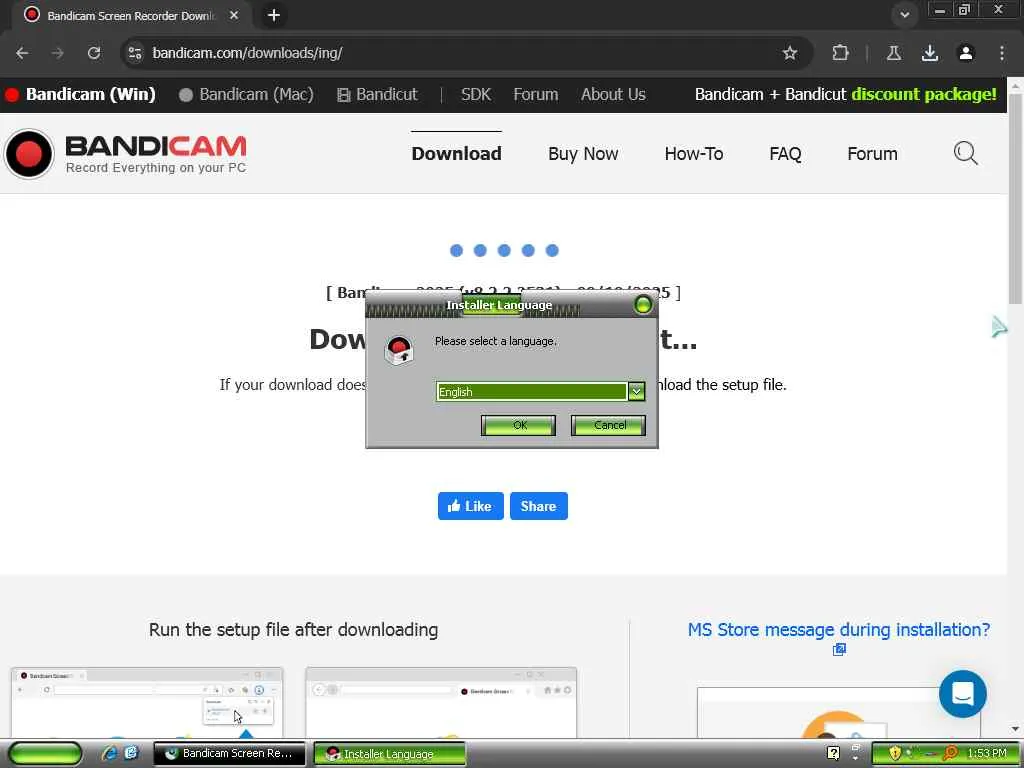Click the browser forward arrow
Viewport: 1024px width, 768px height.
click(x=58, y=53)
